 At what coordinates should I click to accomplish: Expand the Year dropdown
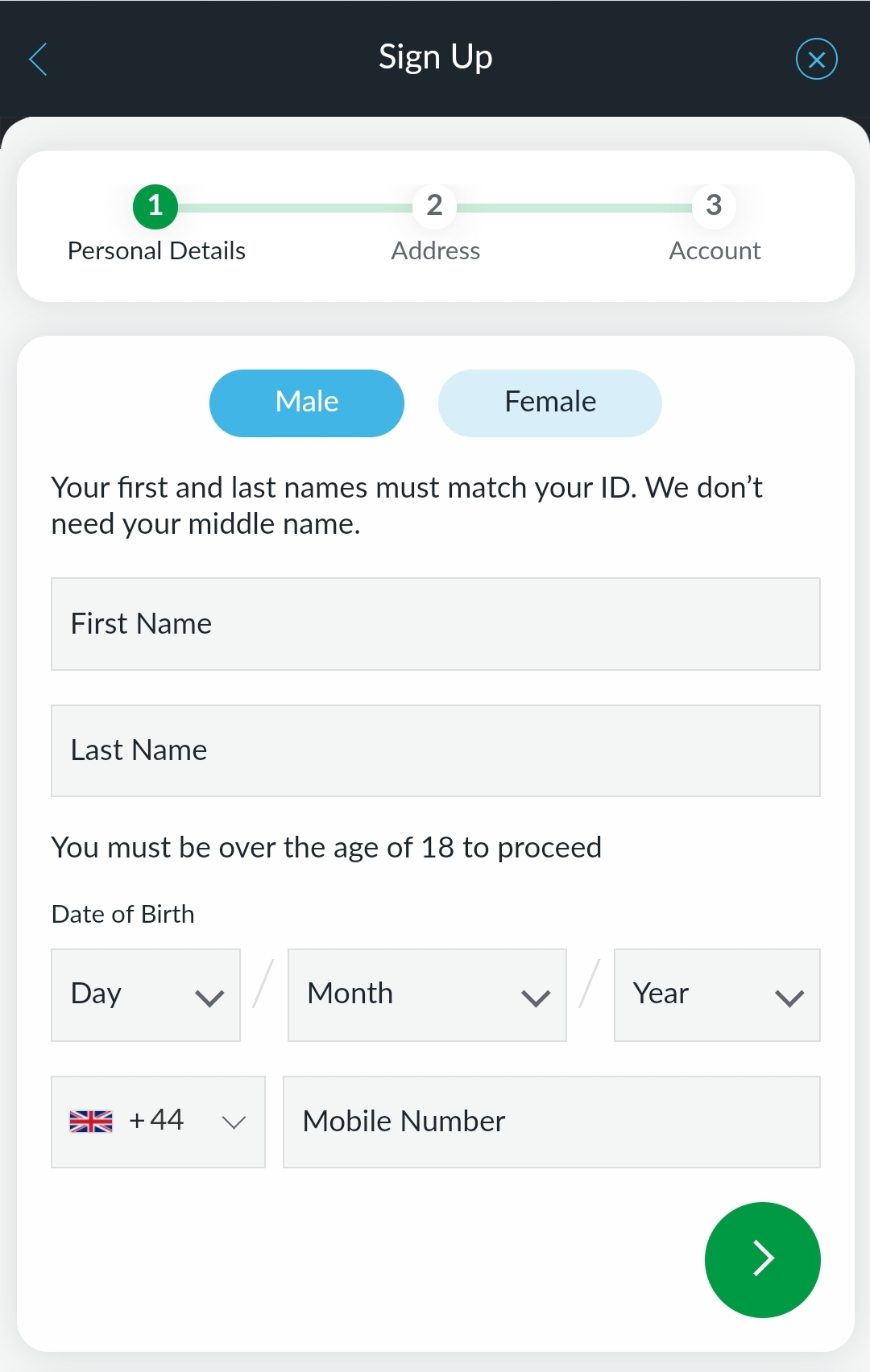coord(717,995)
